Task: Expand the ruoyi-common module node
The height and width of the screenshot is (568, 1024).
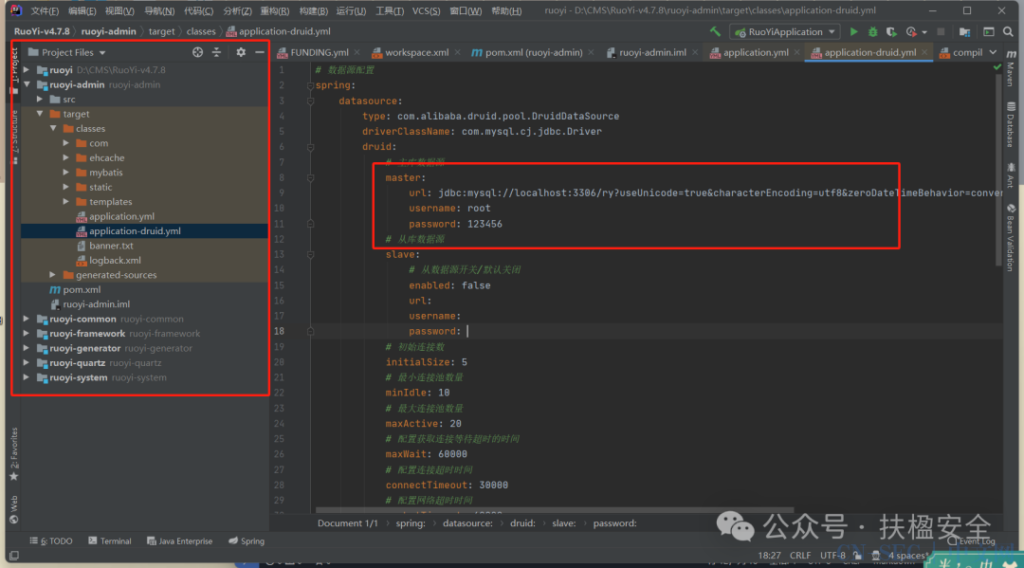Action: 26,319
